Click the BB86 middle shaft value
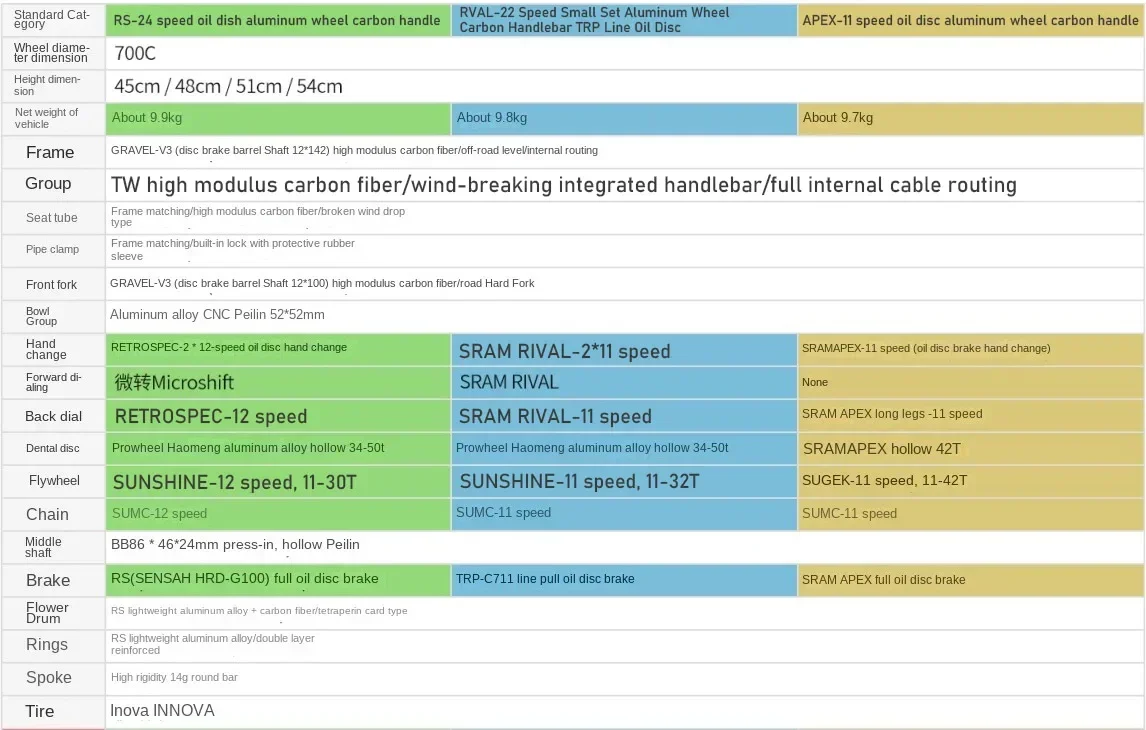 235,545
